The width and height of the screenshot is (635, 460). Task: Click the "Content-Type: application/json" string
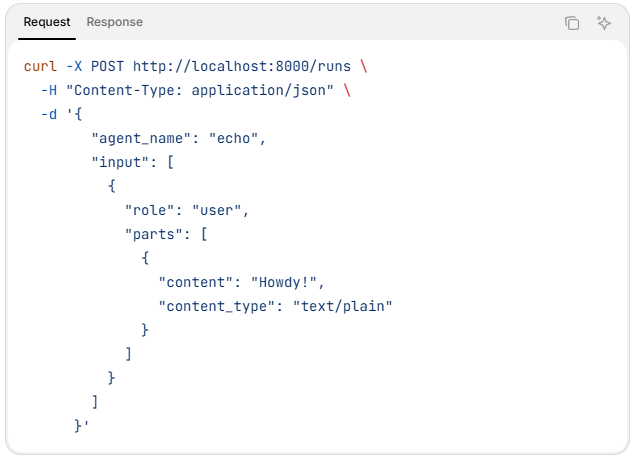coord(199,90)
